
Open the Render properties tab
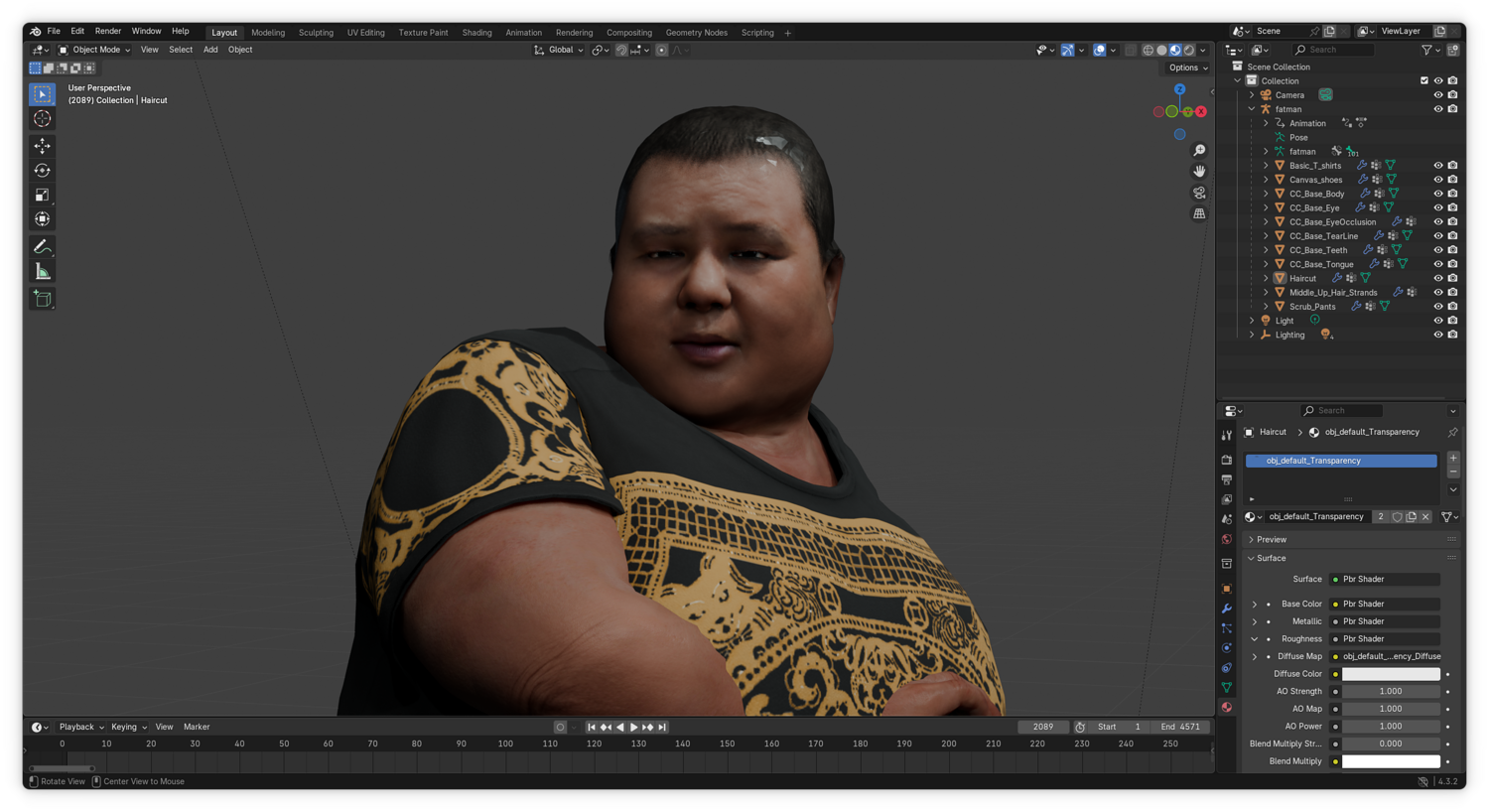(1227, 460)
